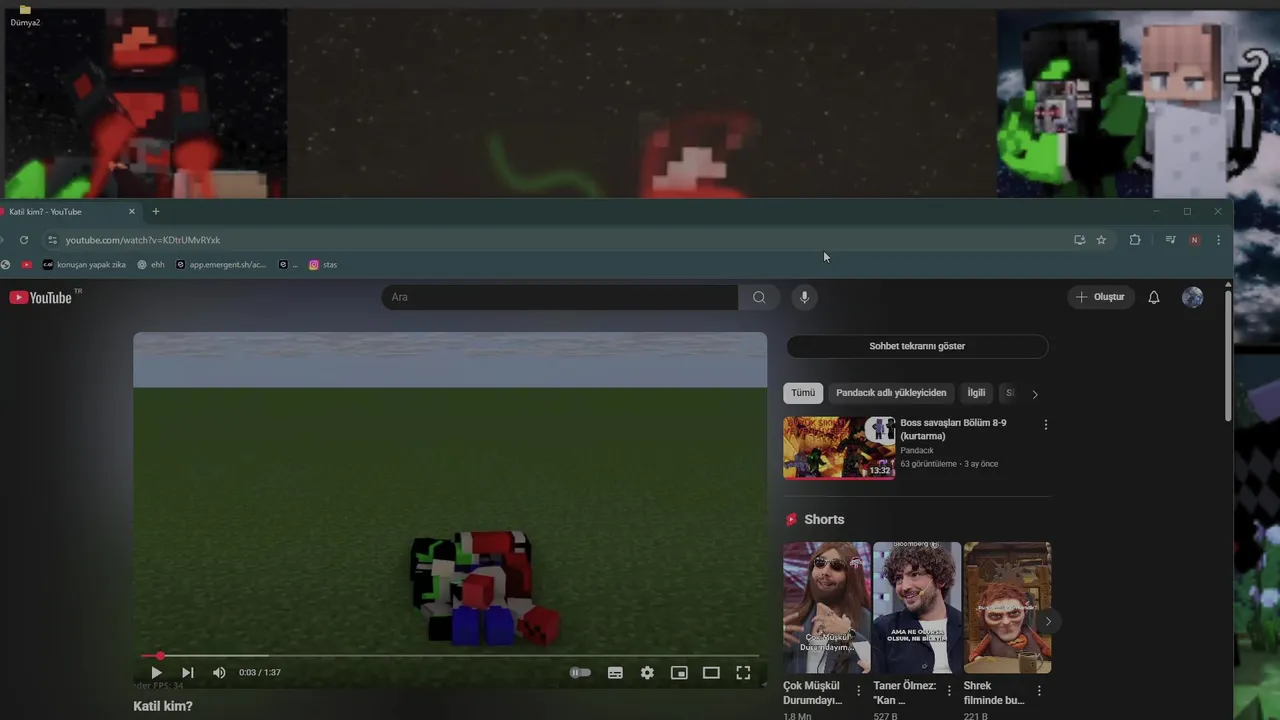
Task: View site information icon in address bar
Action: click(52, 240)
